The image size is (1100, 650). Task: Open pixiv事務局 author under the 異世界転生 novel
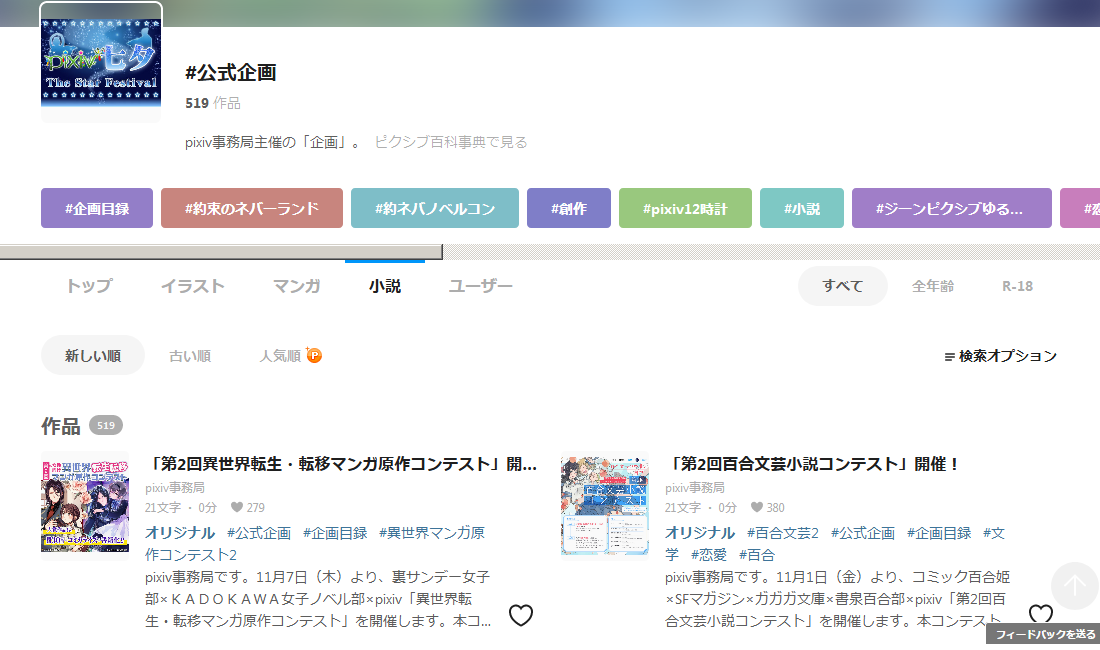point(175,487)
